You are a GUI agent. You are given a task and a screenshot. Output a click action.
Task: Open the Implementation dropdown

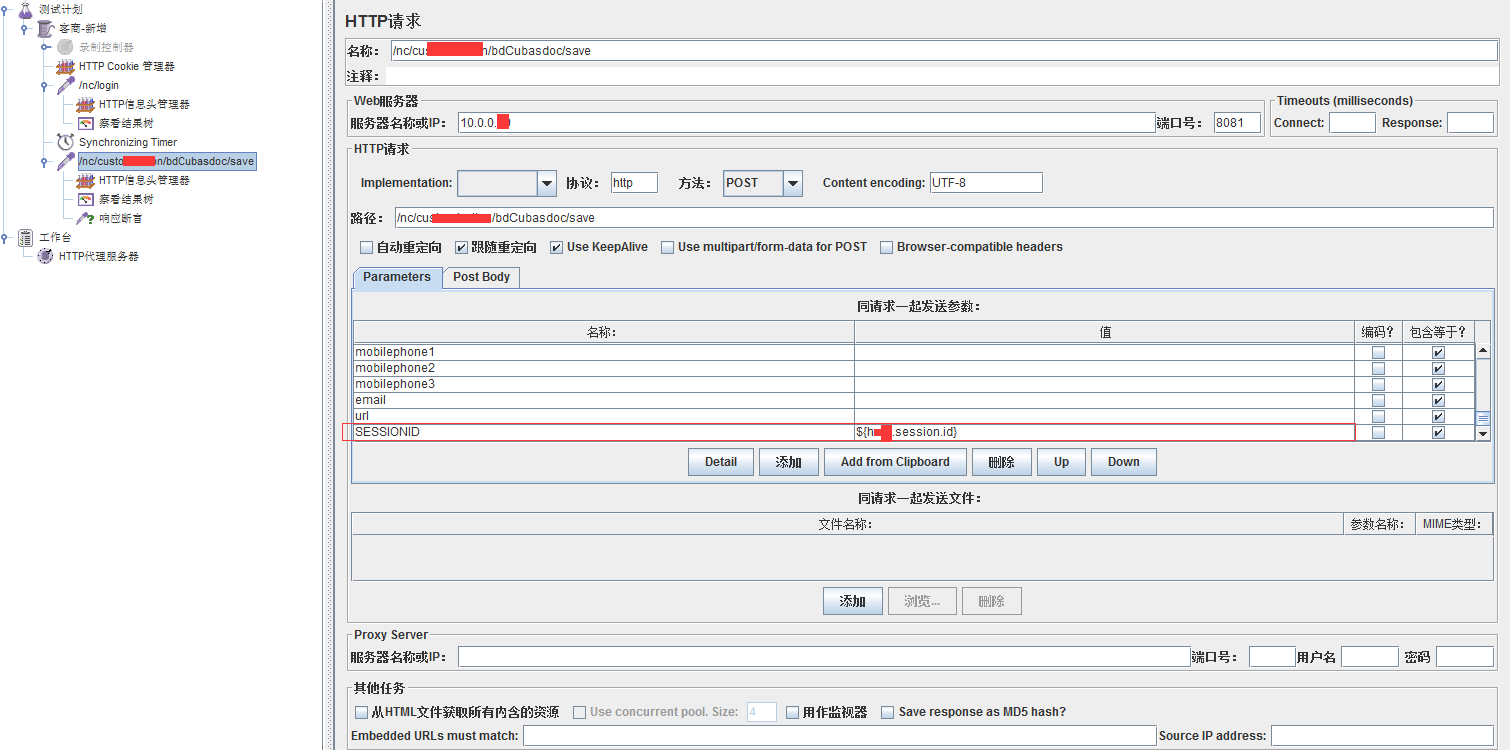point(546,183)
